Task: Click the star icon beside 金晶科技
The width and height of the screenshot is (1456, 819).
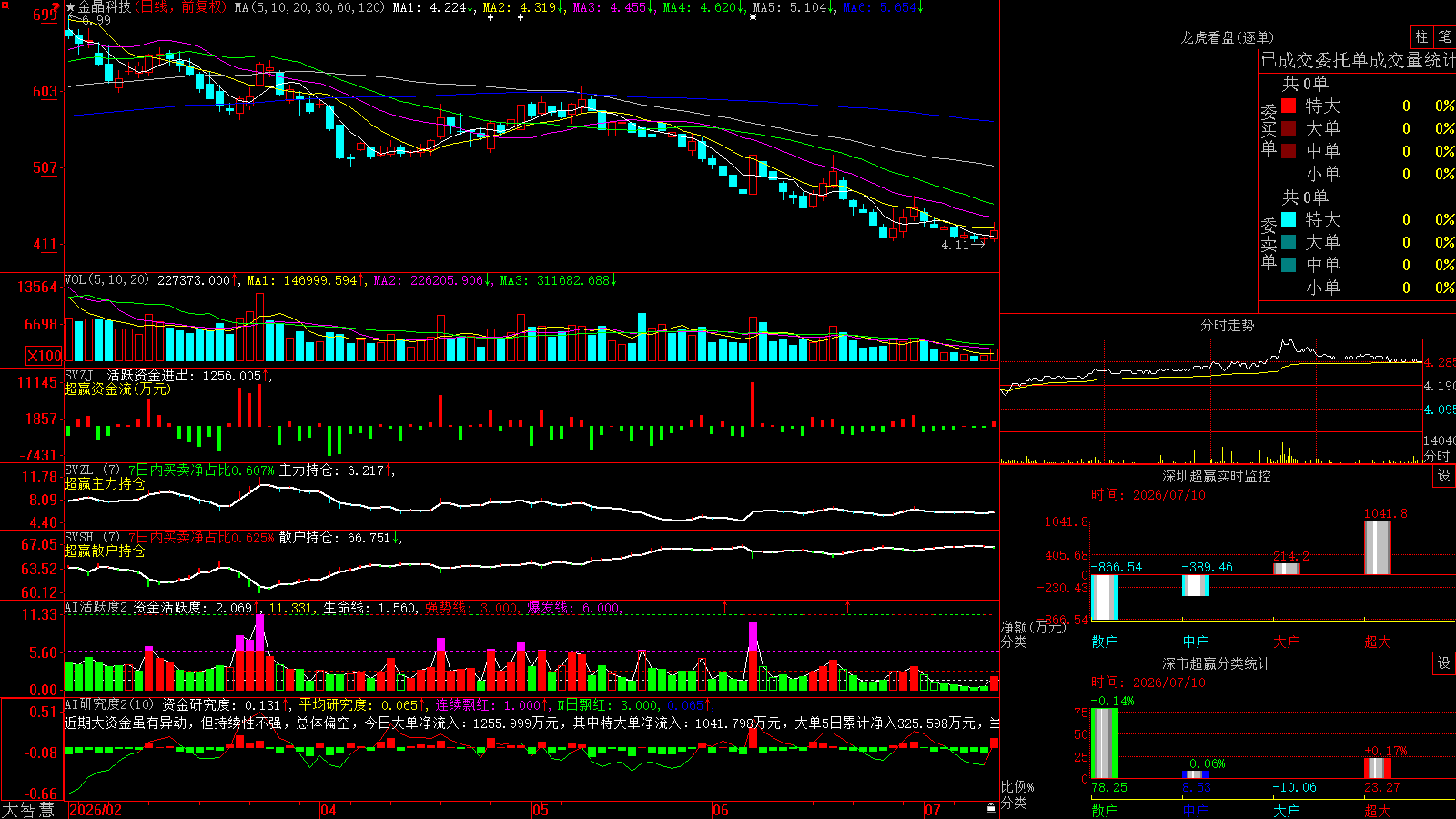Action: tap(71, 7)
